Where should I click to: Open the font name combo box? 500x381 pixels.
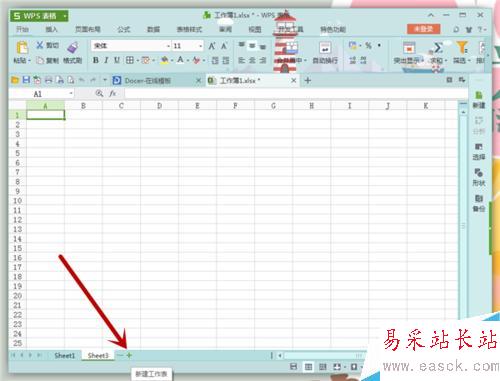click(x=131, y=46)
